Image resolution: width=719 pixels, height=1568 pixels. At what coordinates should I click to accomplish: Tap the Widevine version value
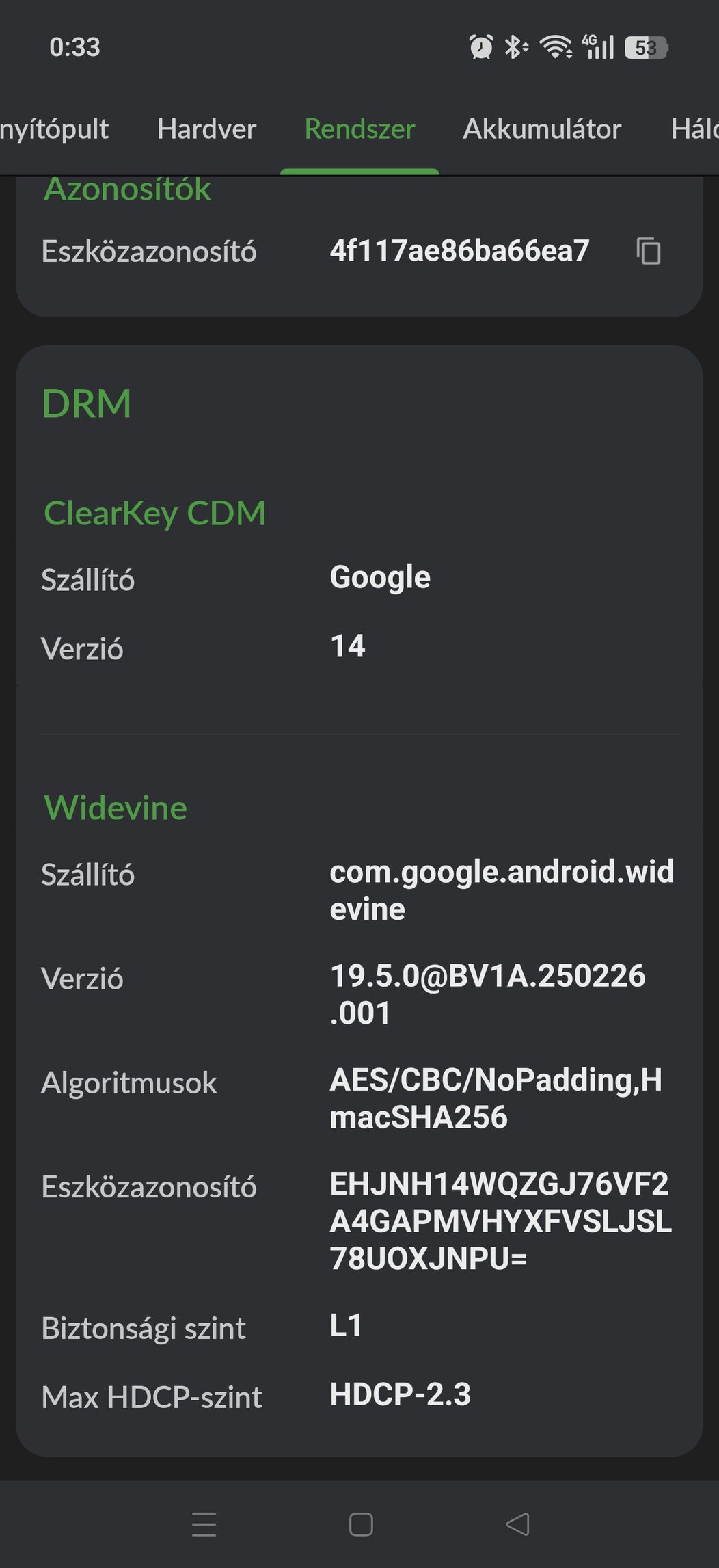pos(487,994)
